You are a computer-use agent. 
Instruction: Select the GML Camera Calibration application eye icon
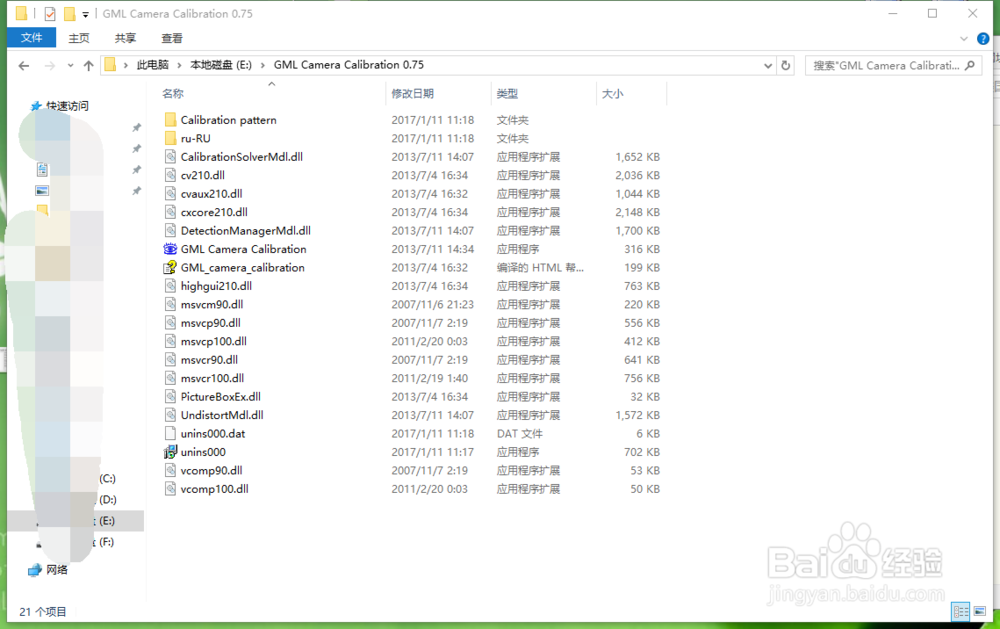pos(170,249)
